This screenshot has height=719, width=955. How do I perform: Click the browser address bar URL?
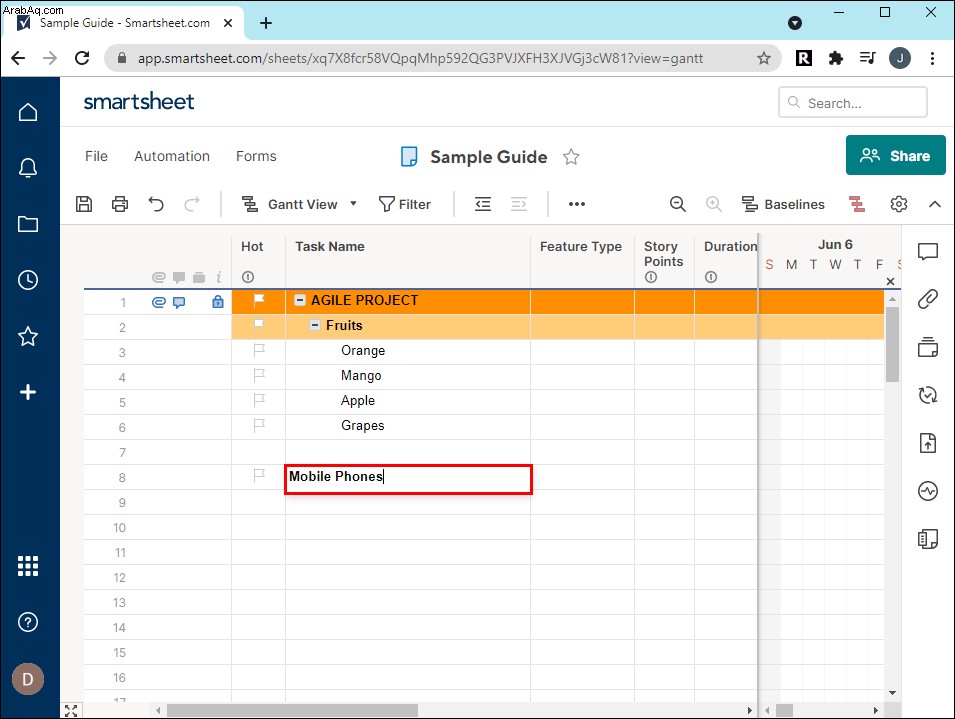[420, 58]
